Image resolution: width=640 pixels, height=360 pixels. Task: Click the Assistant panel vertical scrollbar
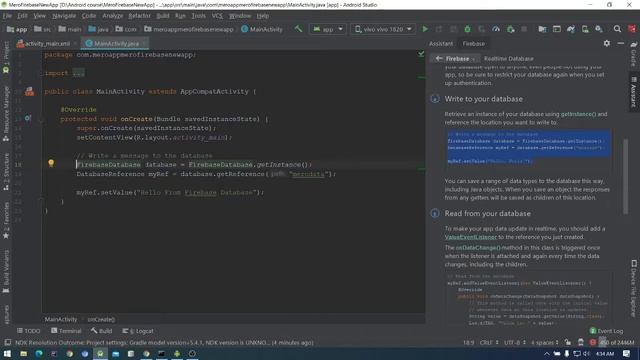coord(625,176)
